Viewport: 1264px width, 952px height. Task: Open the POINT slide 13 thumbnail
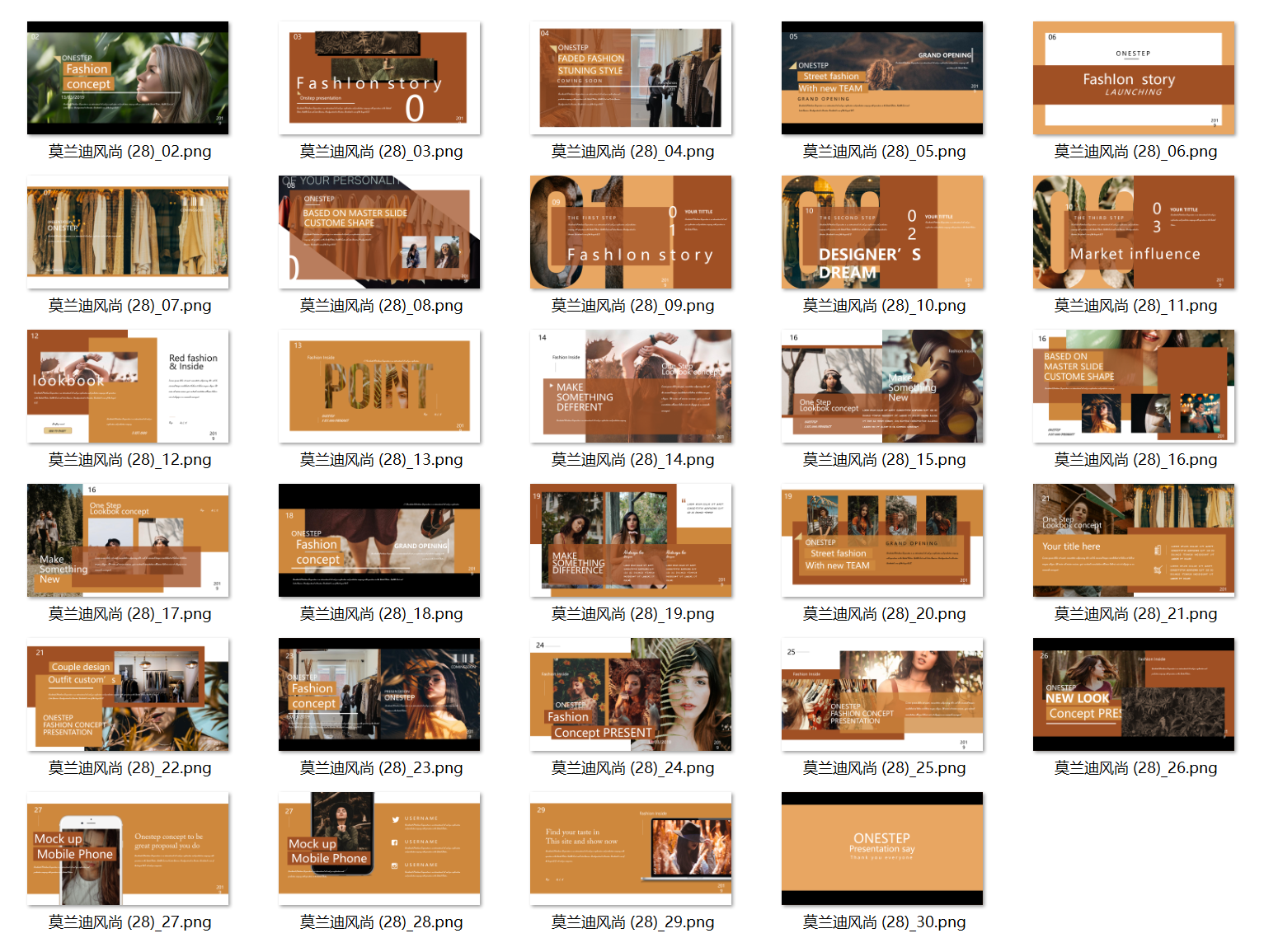click(x=379, y=386)
